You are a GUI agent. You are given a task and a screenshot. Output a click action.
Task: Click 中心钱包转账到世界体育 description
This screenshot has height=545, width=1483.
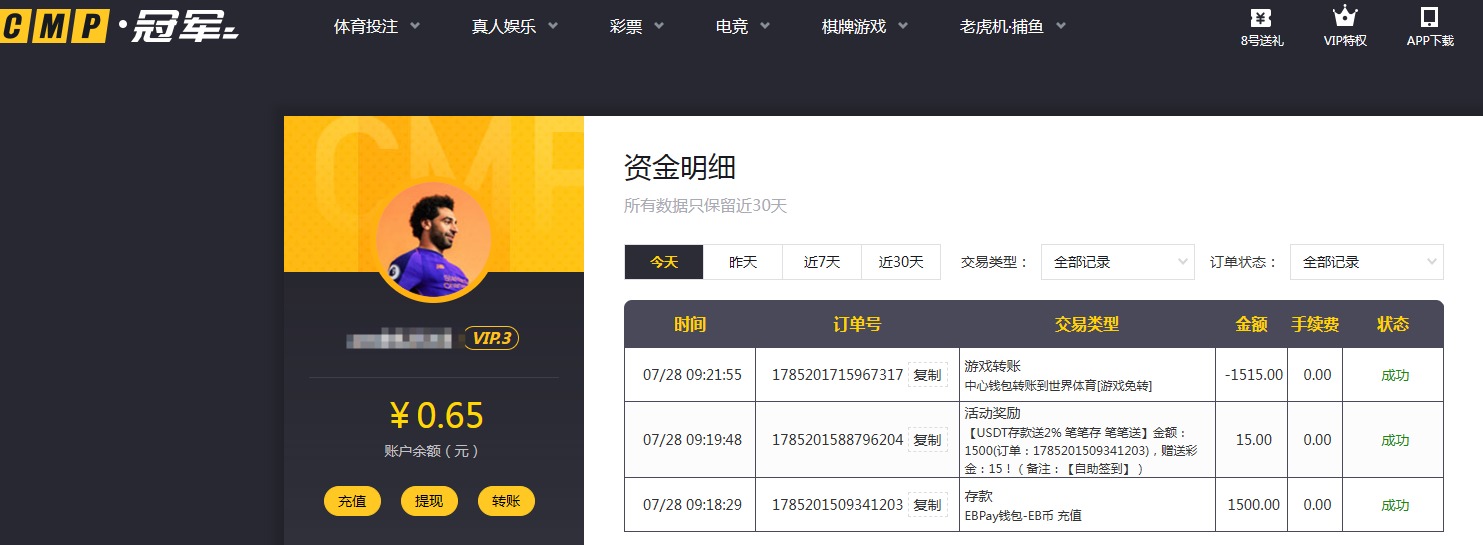[x=1058, y=385]
